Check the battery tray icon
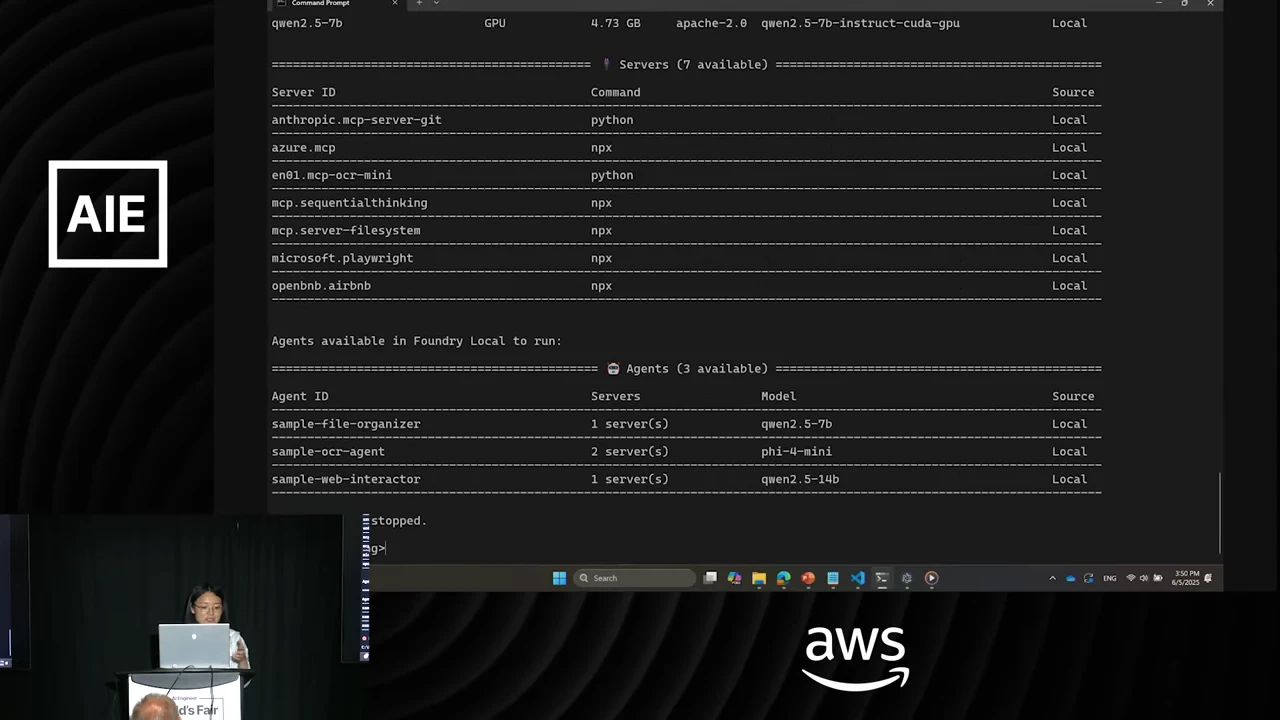Screen dimensions: 1280x720 (1158, 578)
